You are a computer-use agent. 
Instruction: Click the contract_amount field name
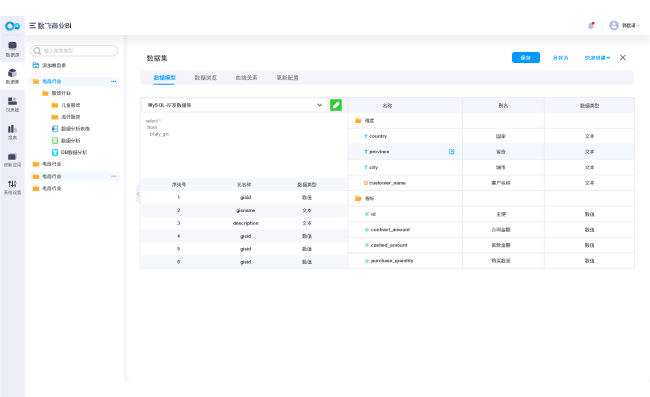coord(390,230)
